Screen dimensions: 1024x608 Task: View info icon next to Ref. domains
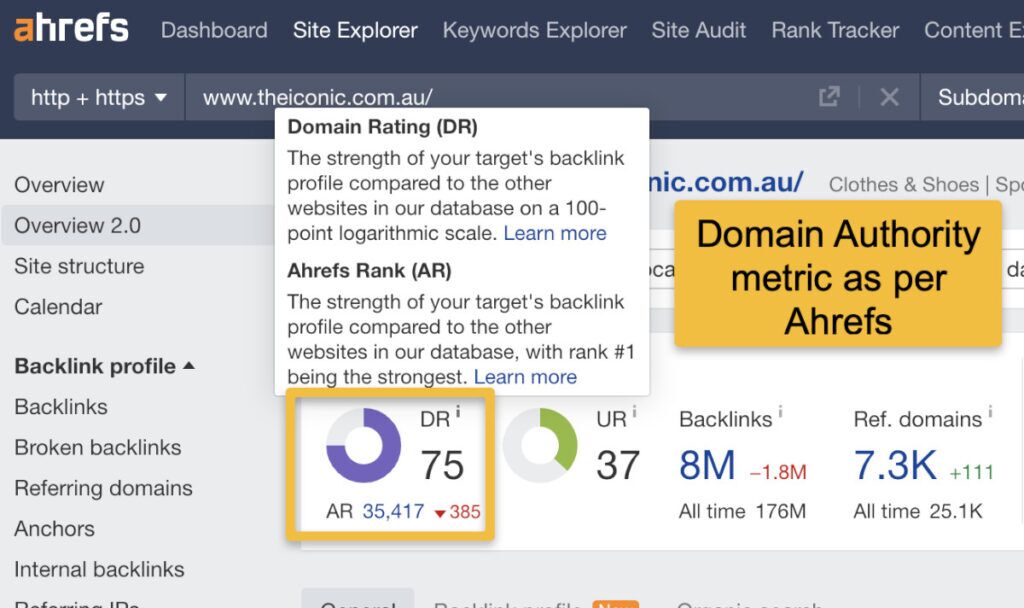[x=989, y=412]
